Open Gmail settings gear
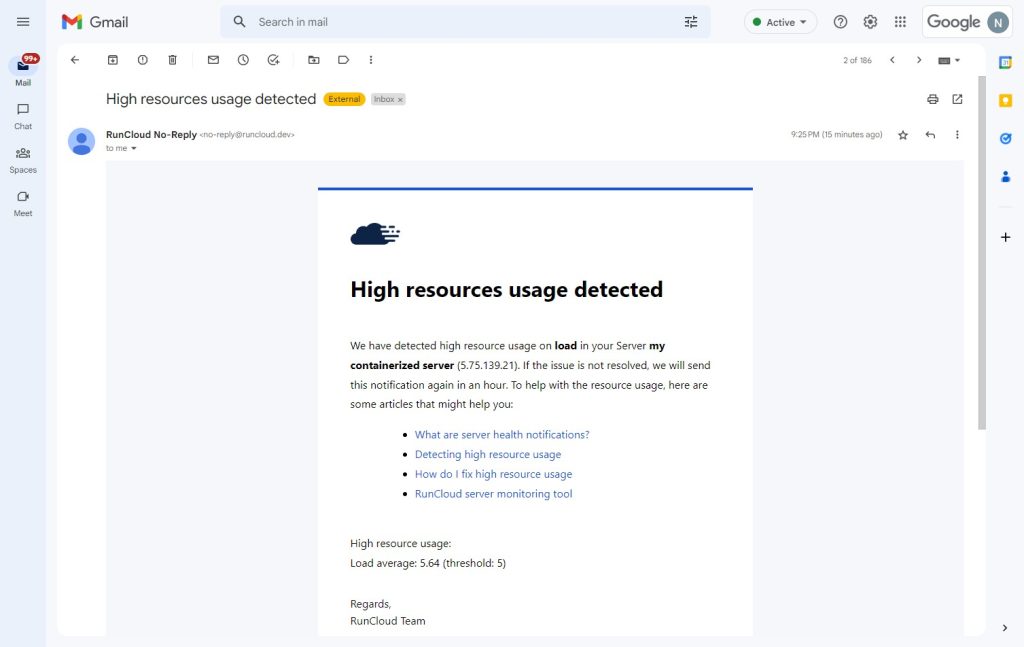This screenshot has height=647, width=1024. [x=871, y=22]
